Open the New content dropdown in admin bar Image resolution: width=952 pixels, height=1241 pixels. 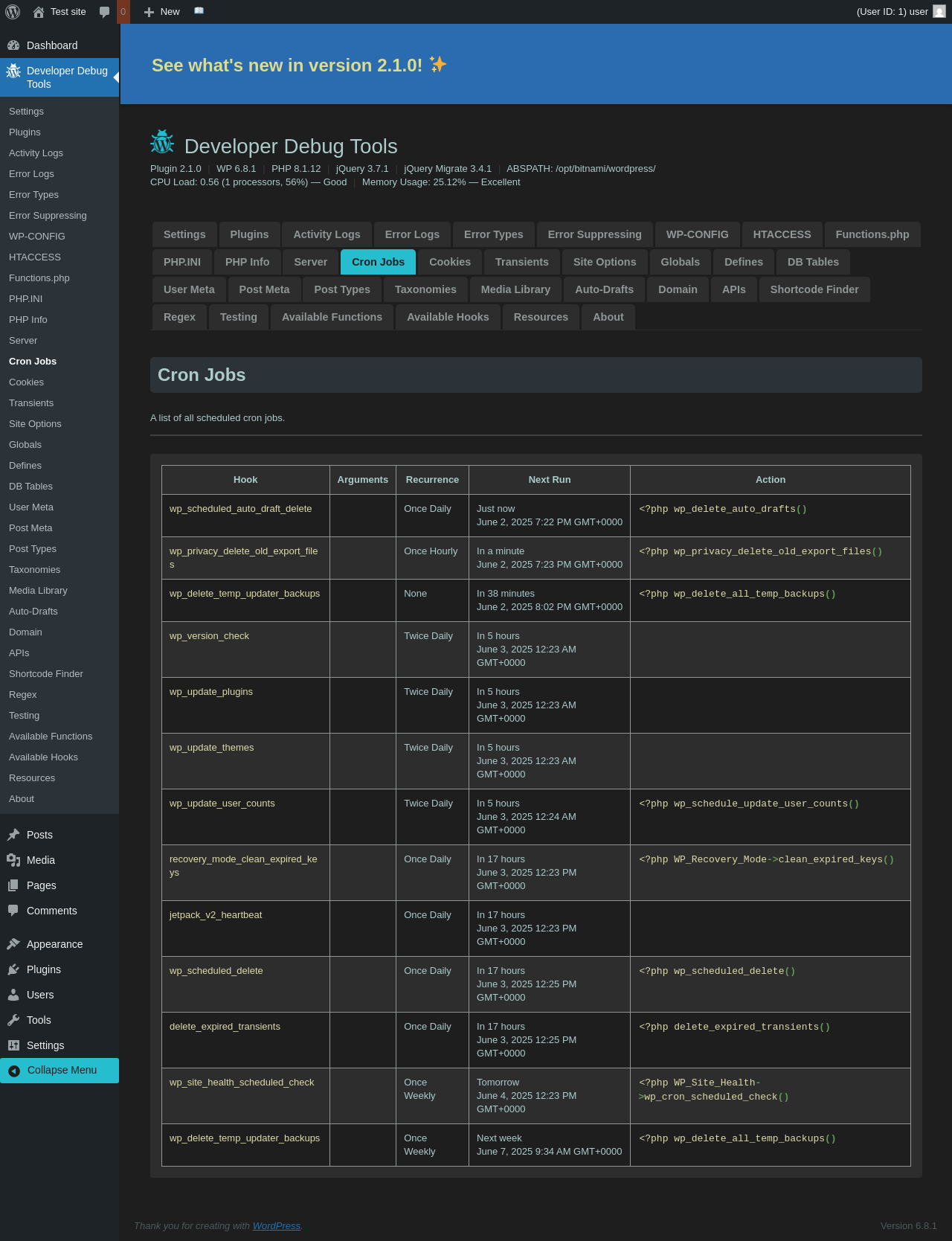point(161,12)
